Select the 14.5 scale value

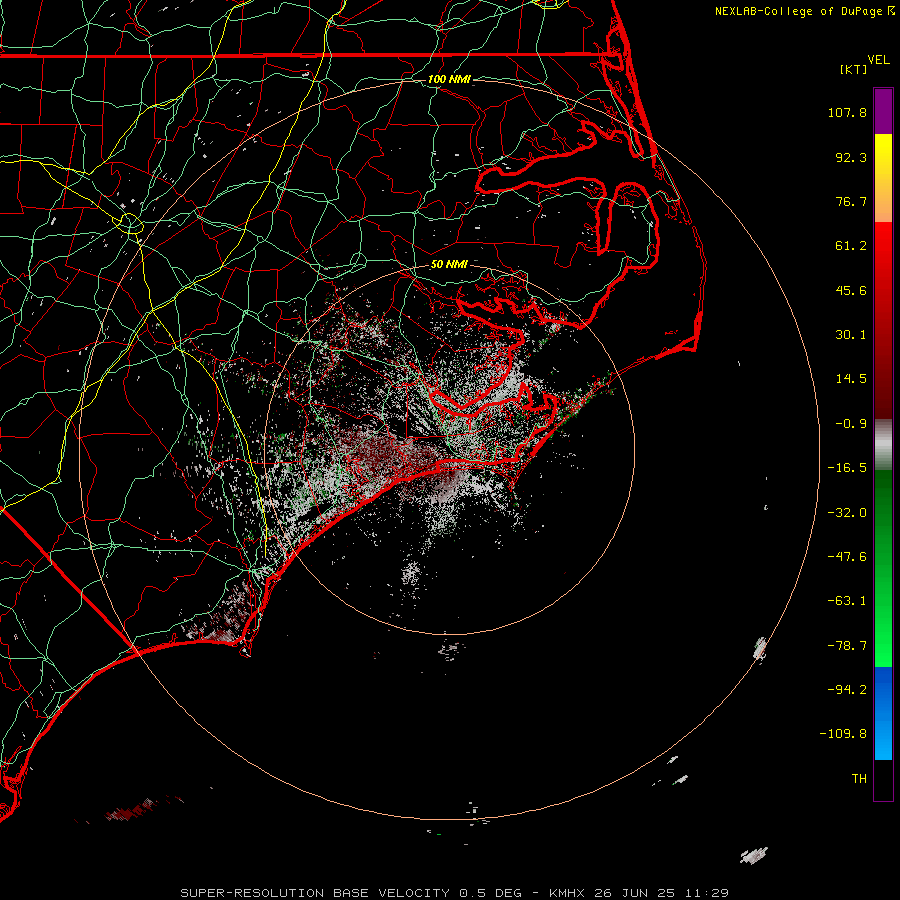[x=851, y=379]
